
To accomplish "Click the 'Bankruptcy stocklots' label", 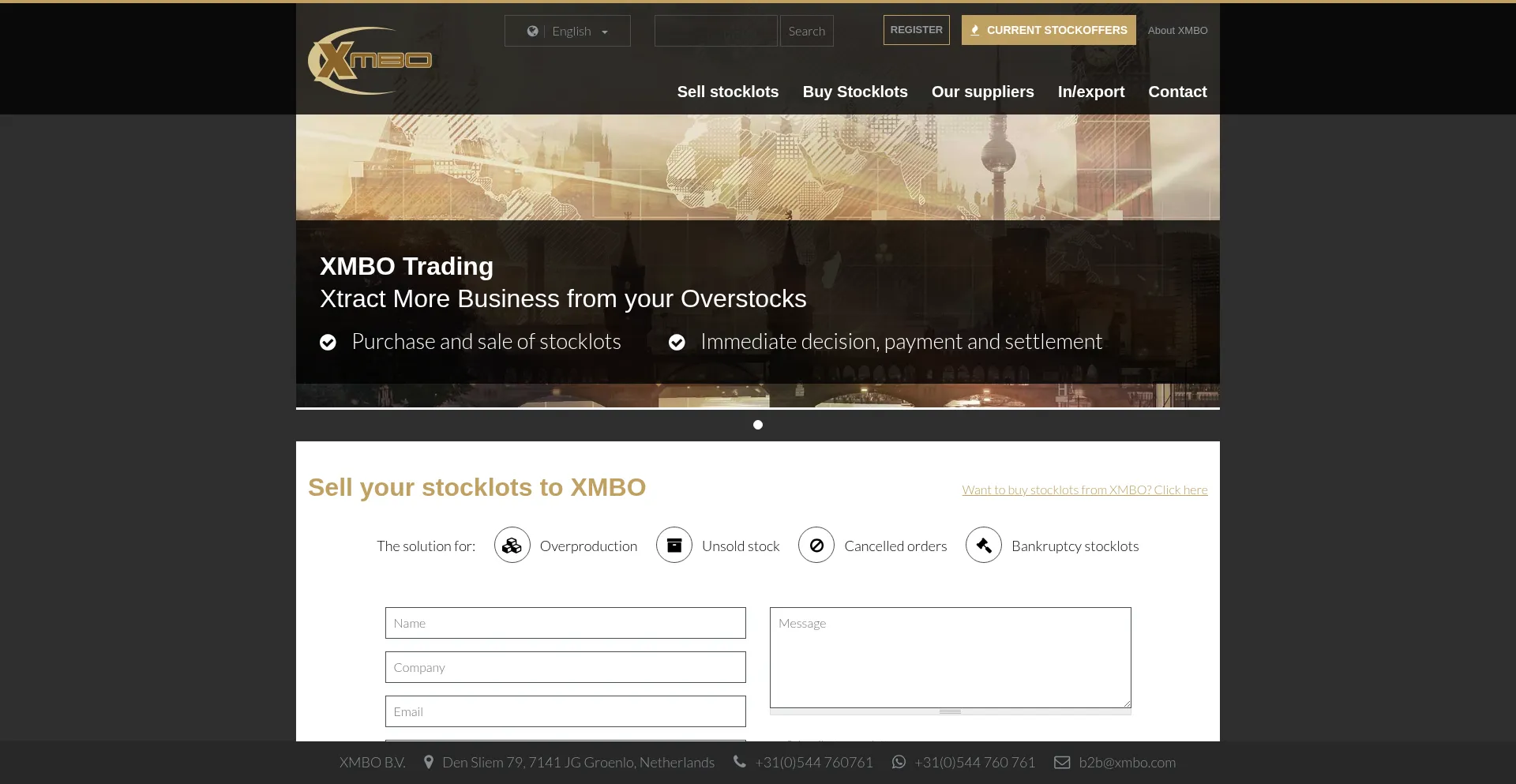I will click(x=1075, y=546).
